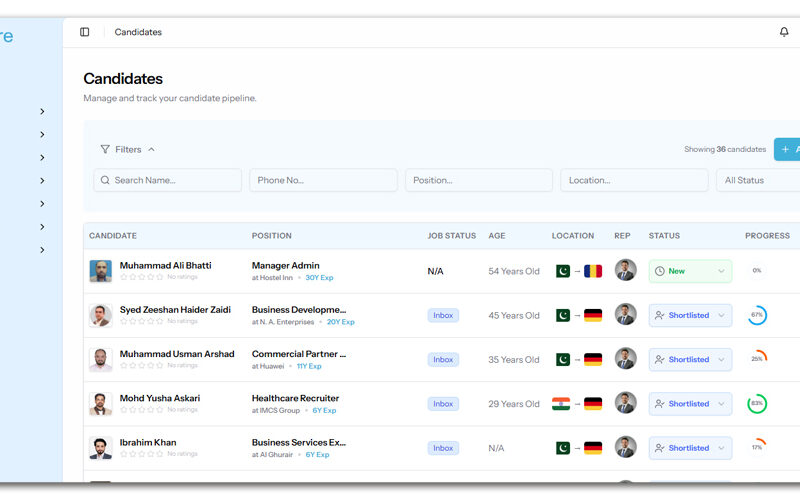Open Shortlisted dropdown for Mohd Yusha Askari
This screenshot has height=500, width=800.
coord(690,404)
